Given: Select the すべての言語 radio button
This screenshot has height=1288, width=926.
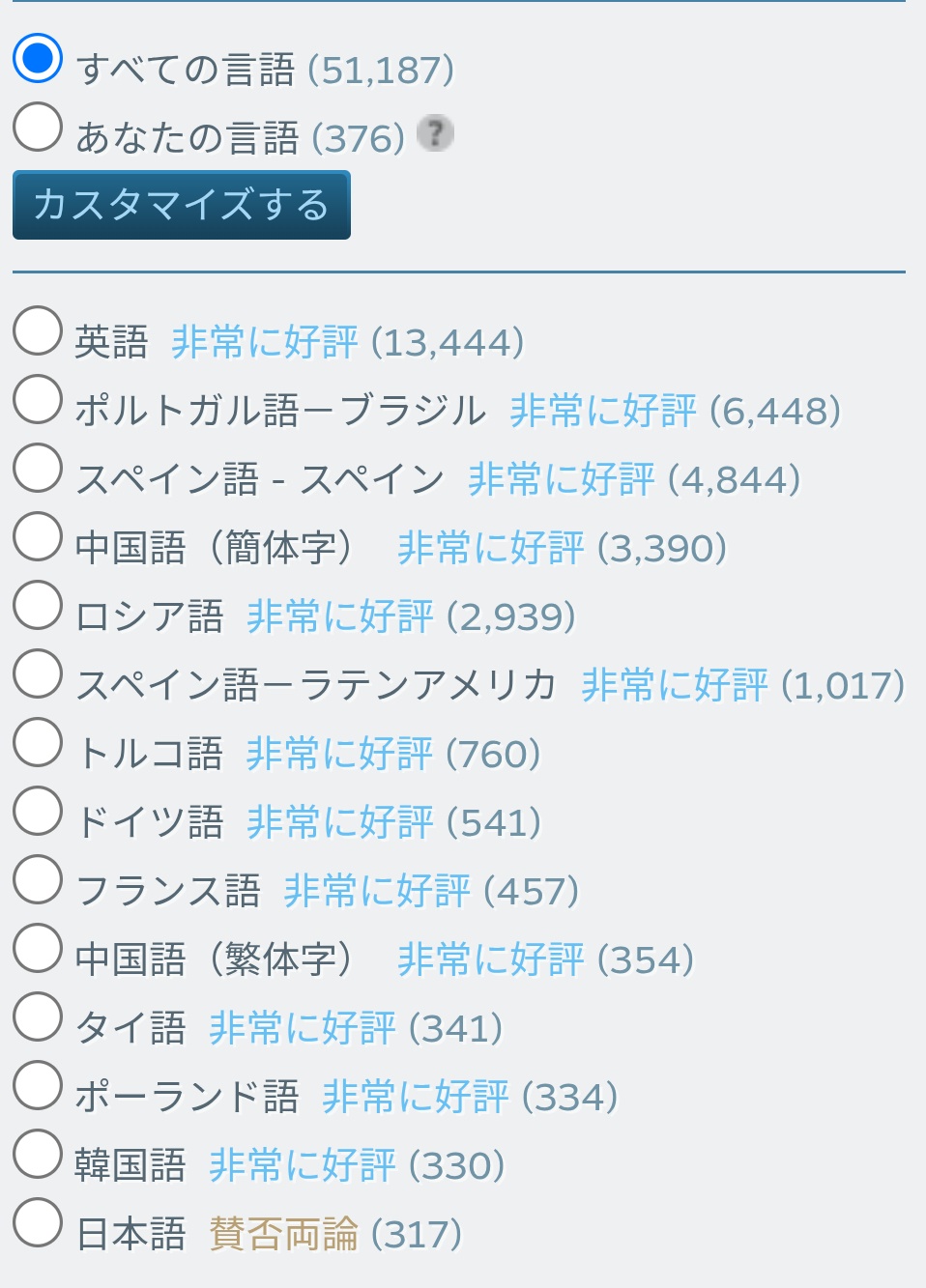Looking at the screenshot, I should pos(38,58).
